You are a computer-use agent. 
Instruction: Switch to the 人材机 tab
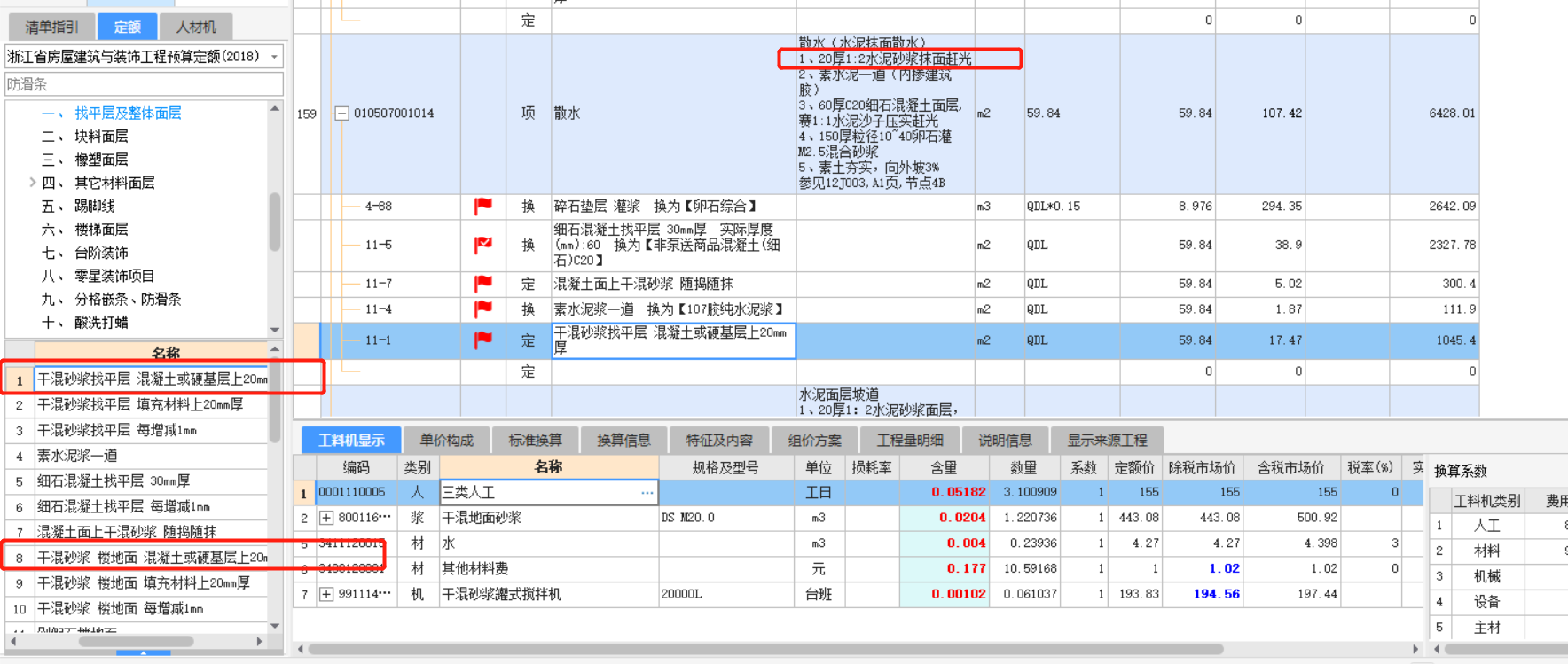tap(196, 27)
